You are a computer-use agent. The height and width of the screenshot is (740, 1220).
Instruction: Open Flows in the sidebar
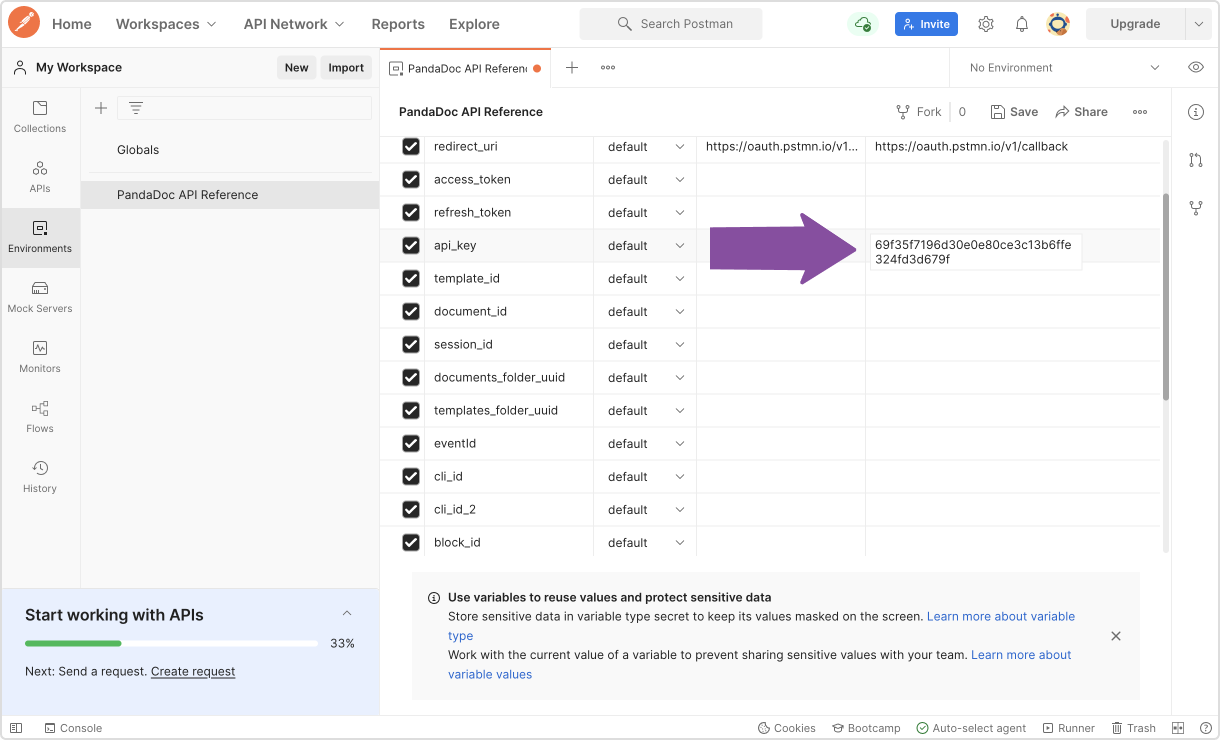pos(40,417)
